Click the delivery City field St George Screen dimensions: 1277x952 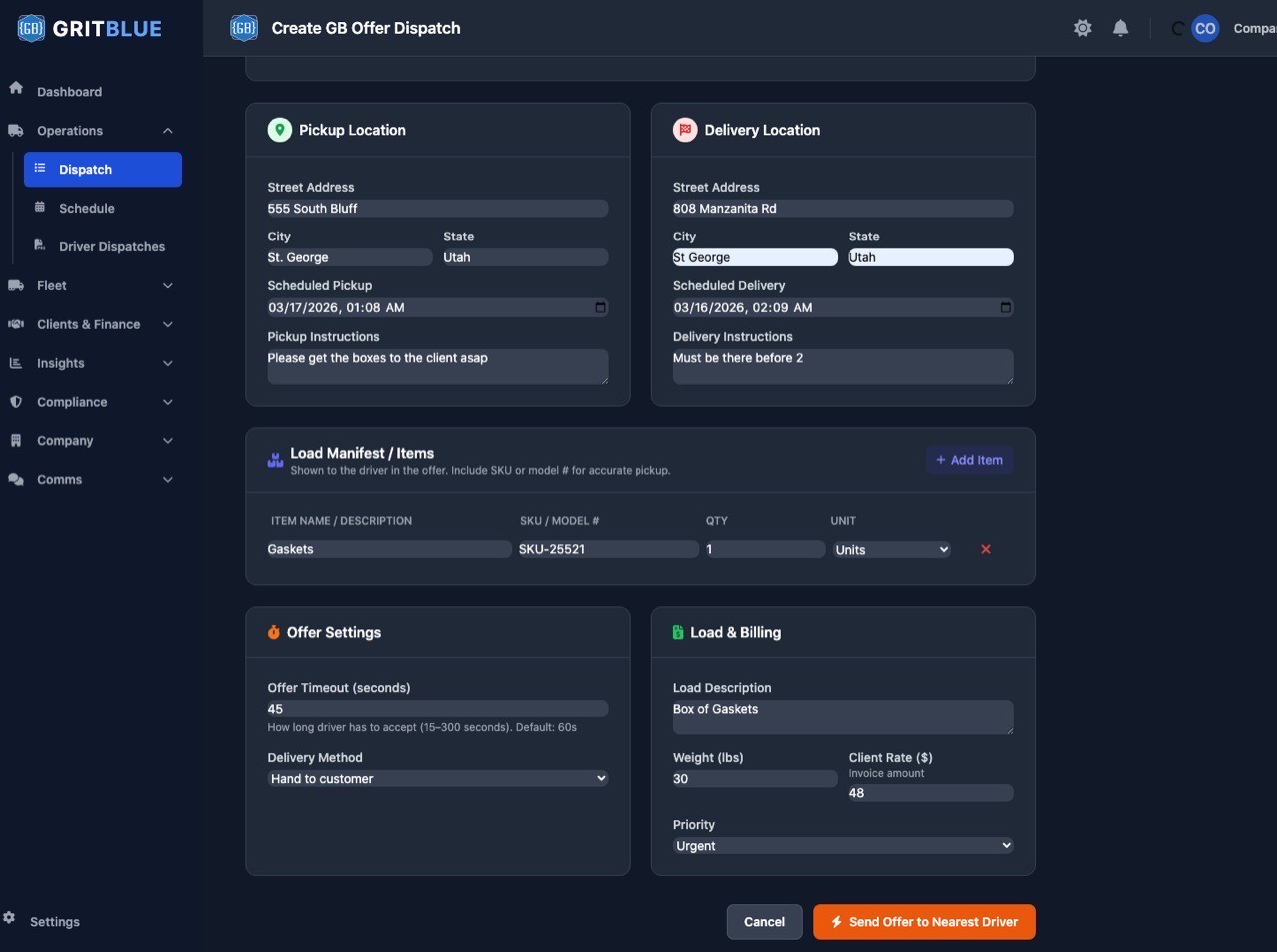coord(755,257)
